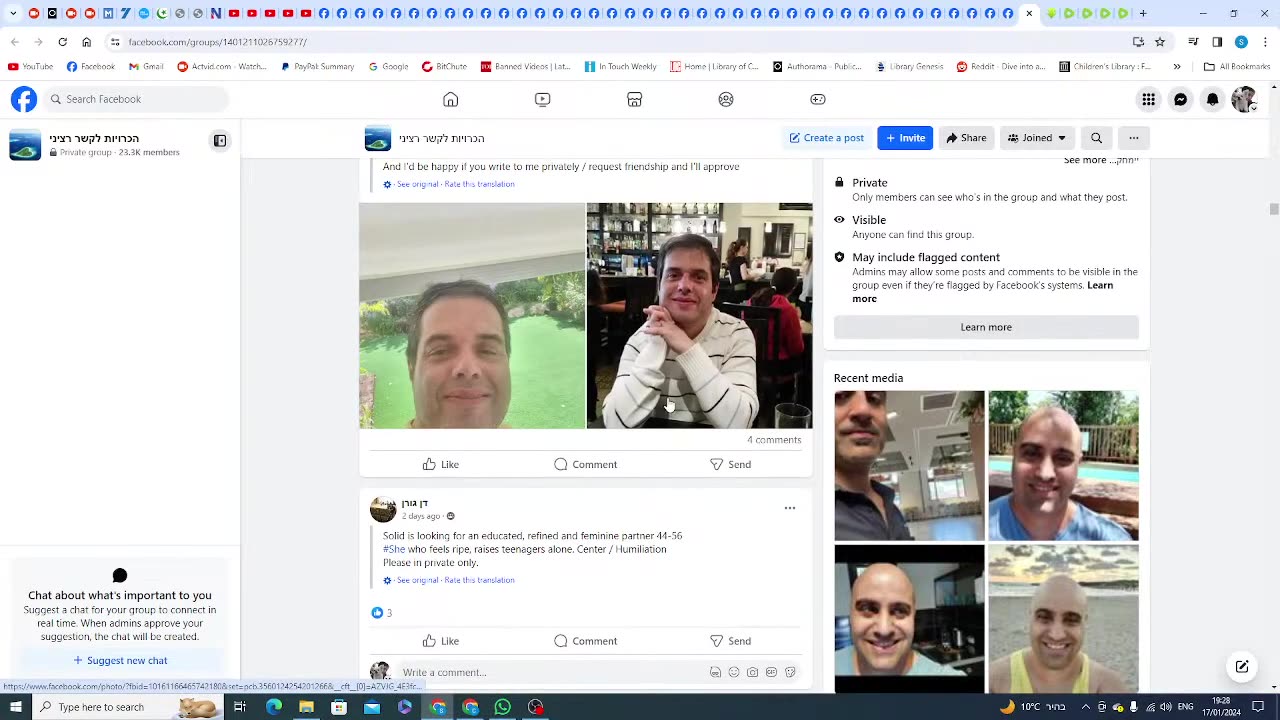Viewport: 1280px width, 720px height.
Task: Like the post with two photos
Action: [x=441, y=464]
